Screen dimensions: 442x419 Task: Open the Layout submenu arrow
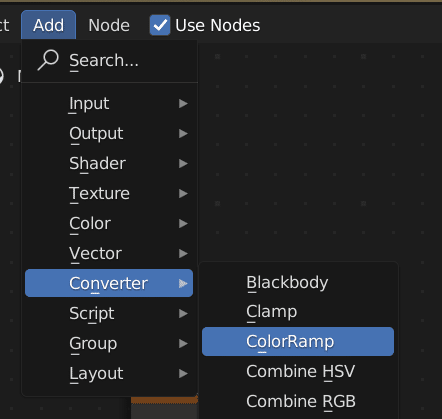click(x=183, y=373)
